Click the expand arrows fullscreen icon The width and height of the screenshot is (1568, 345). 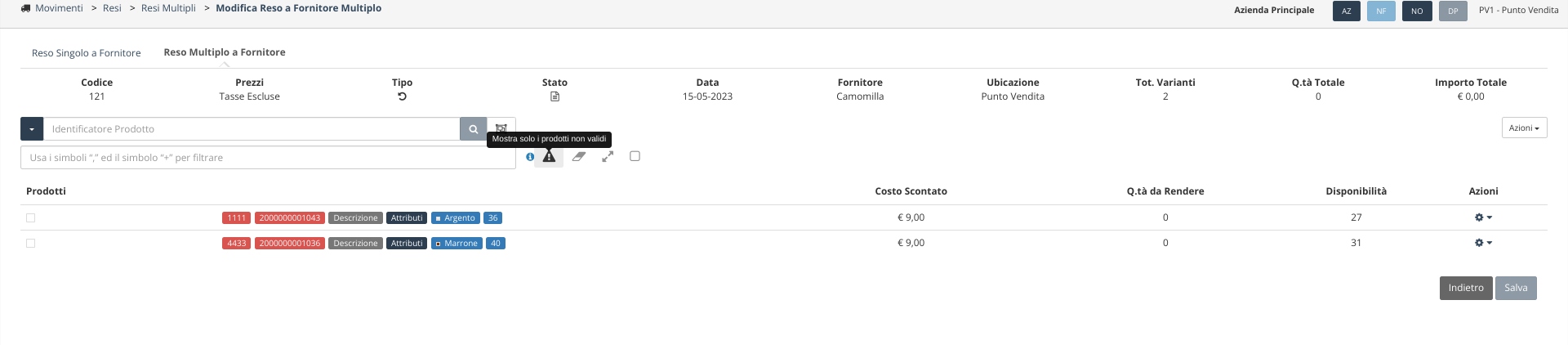click(608, 156)
